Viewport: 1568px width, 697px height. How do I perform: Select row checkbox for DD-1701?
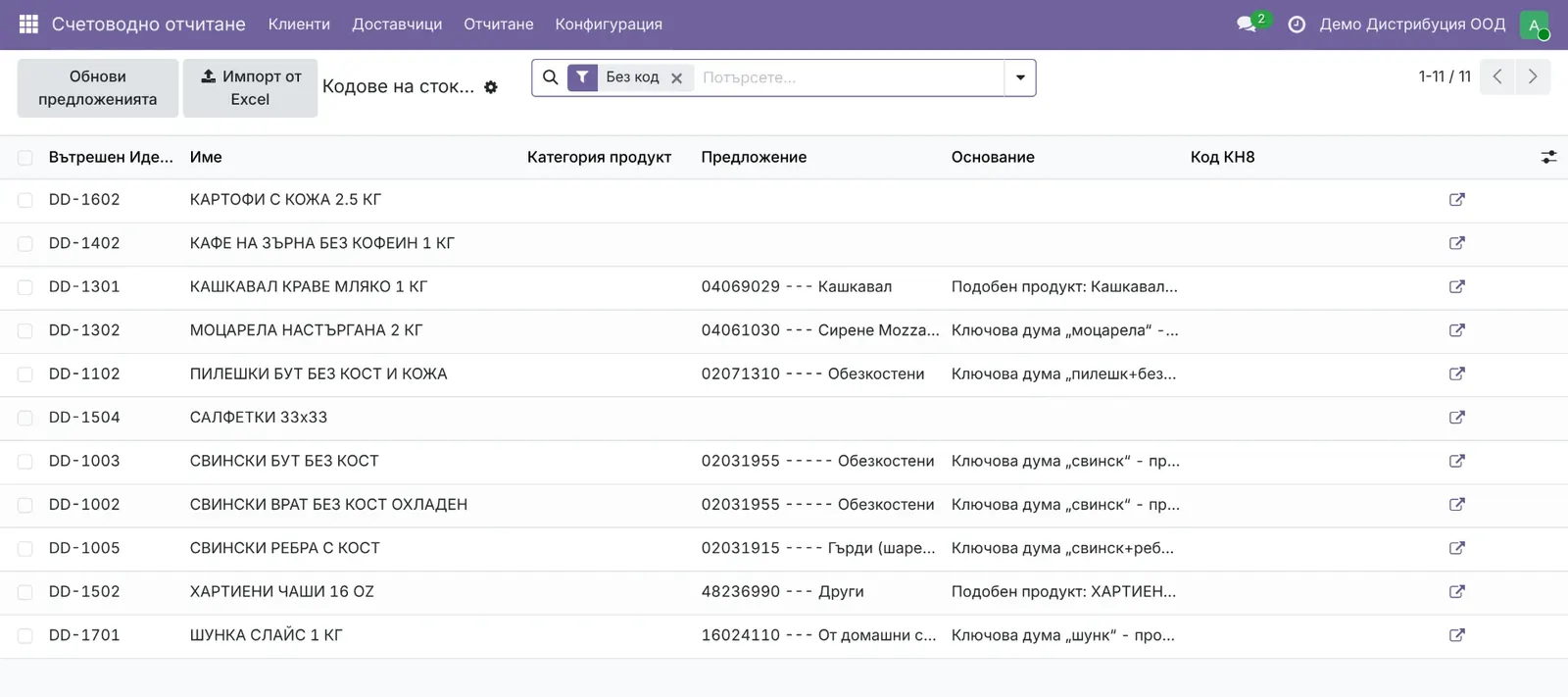click(25, 636)
